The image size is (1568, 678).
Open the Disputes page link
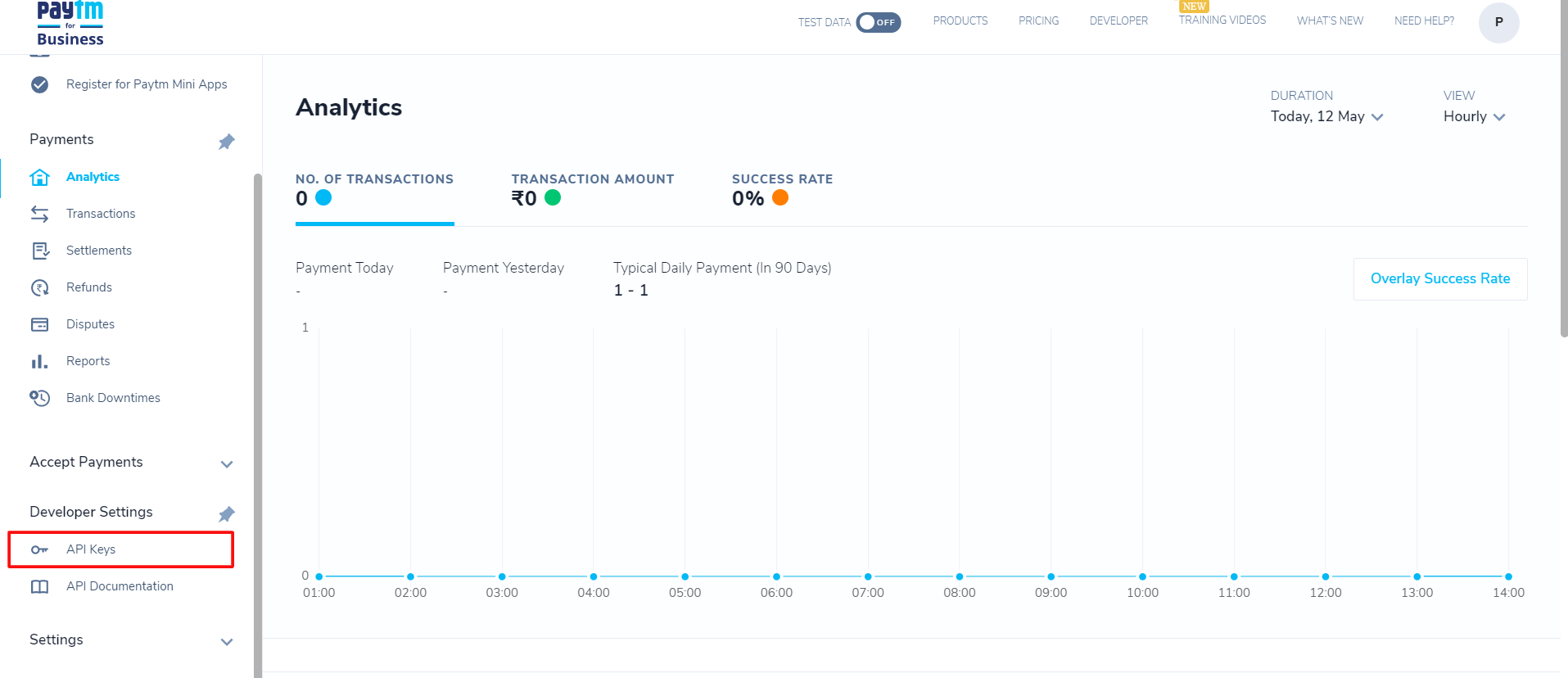(90, 324)
